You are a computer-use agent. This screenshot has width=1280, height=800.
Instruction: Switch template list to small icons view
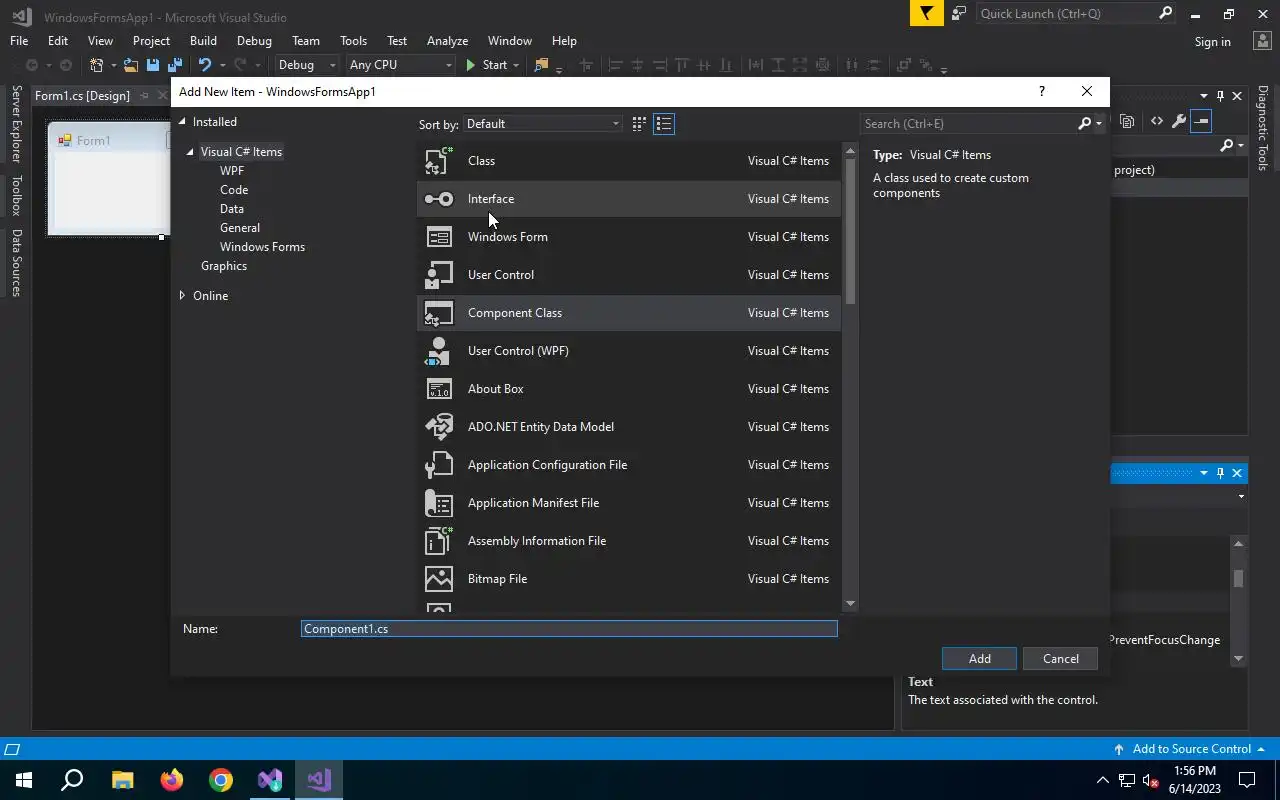[x=664, y=124]
